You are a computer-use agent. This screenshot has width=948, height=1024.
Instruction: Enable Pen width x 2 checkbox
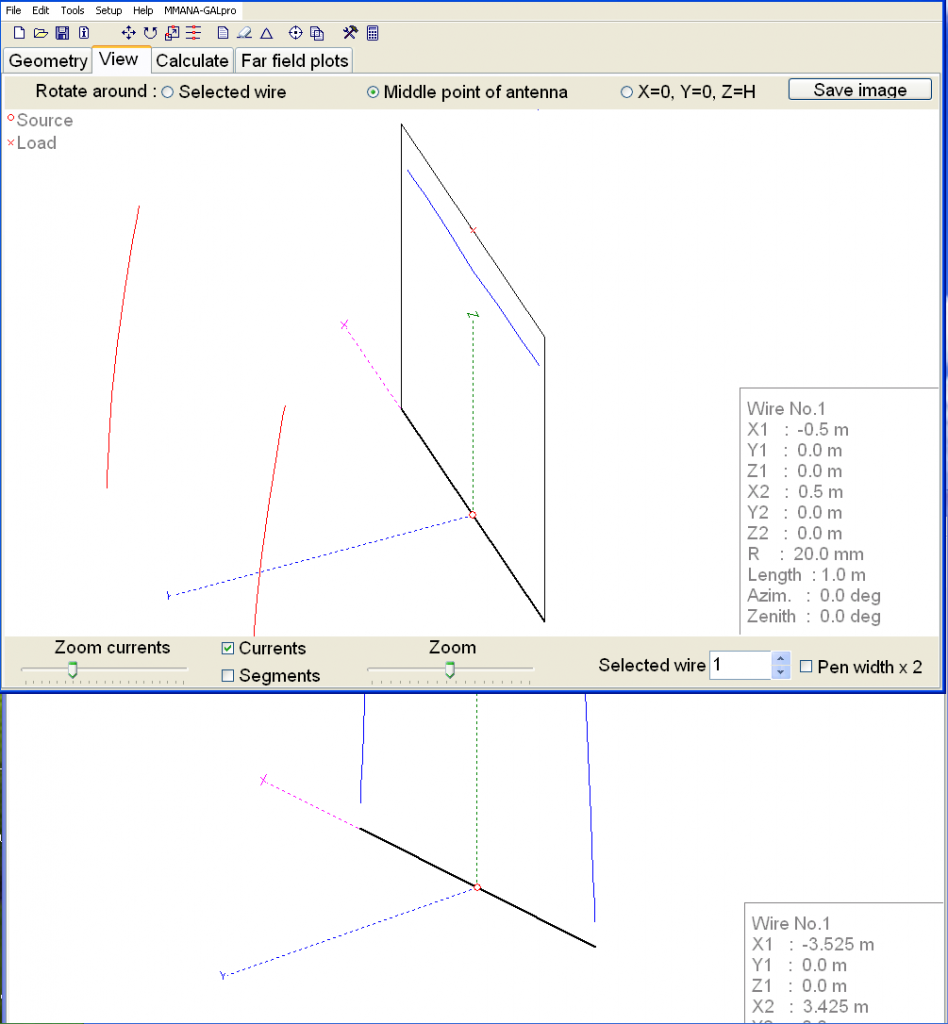[807, 667]
